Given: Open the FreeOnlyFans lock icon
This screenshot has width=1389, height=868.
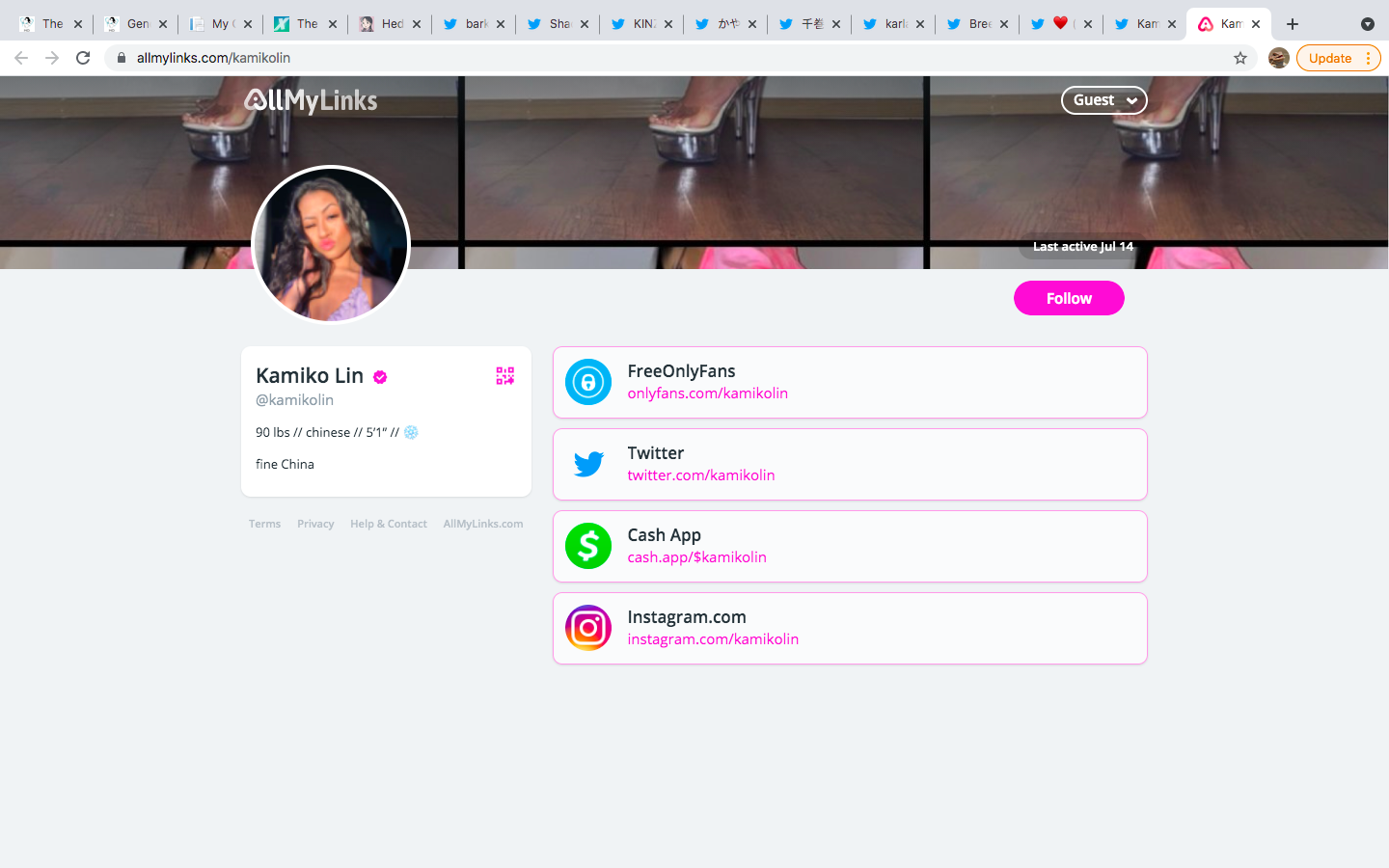Looking at the screenshot, I should [588, 382].
